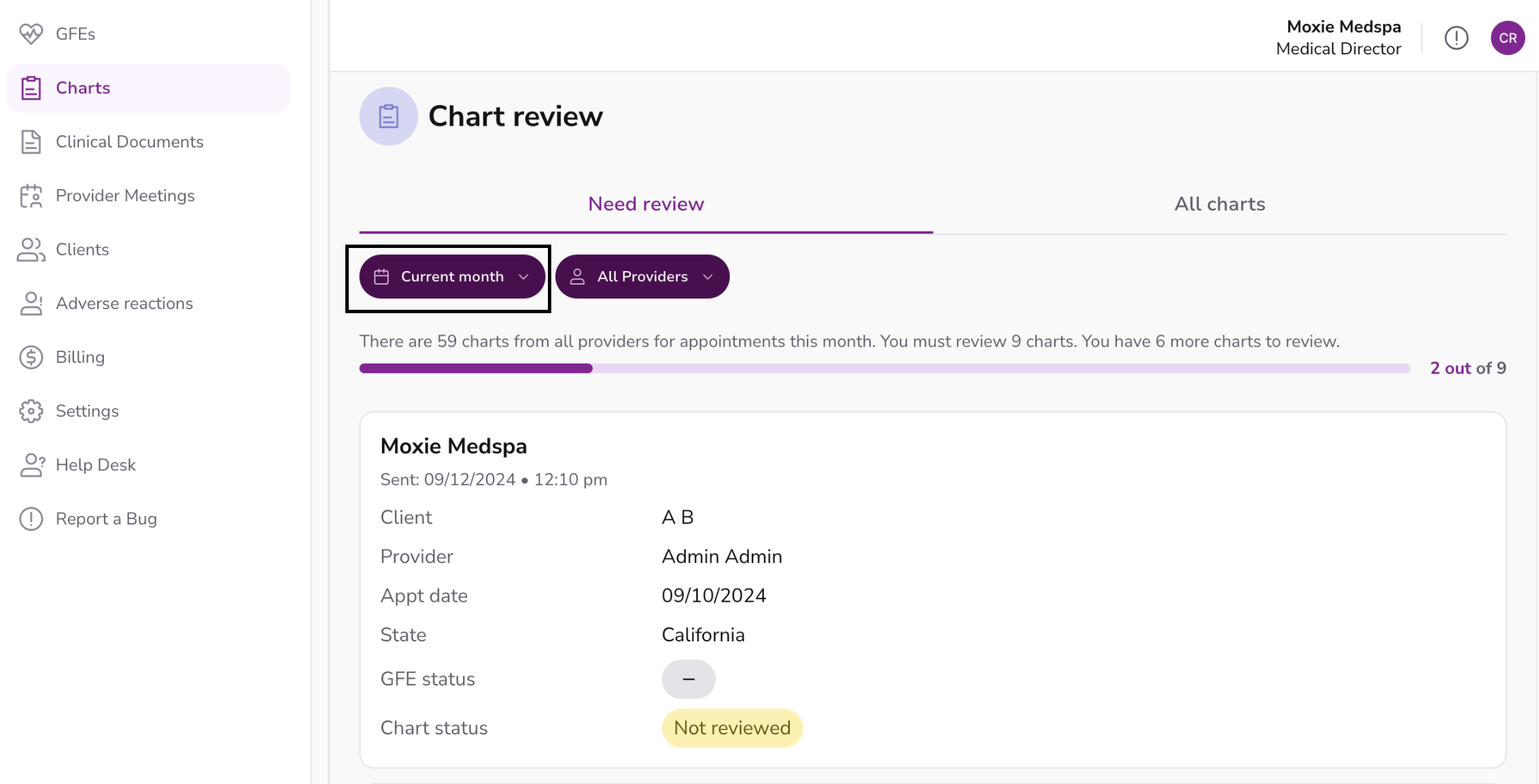Open Clinical Documents file icon

tap(31, 141)
